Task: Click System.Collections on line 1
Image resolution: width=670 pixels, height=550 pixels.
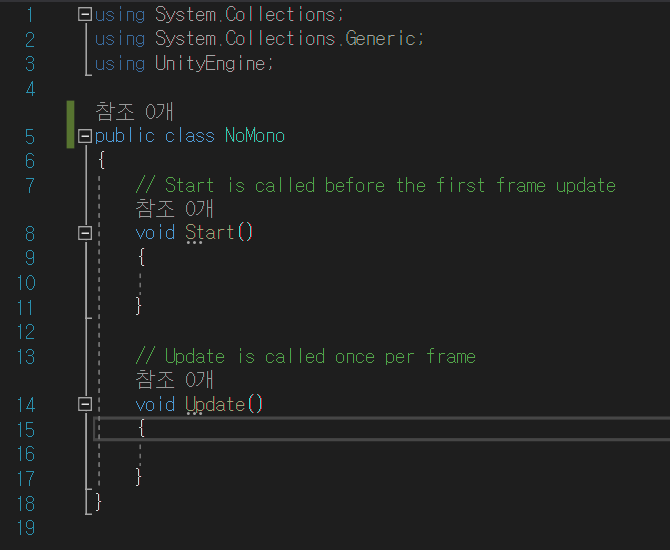Action: tap(245, 15)
